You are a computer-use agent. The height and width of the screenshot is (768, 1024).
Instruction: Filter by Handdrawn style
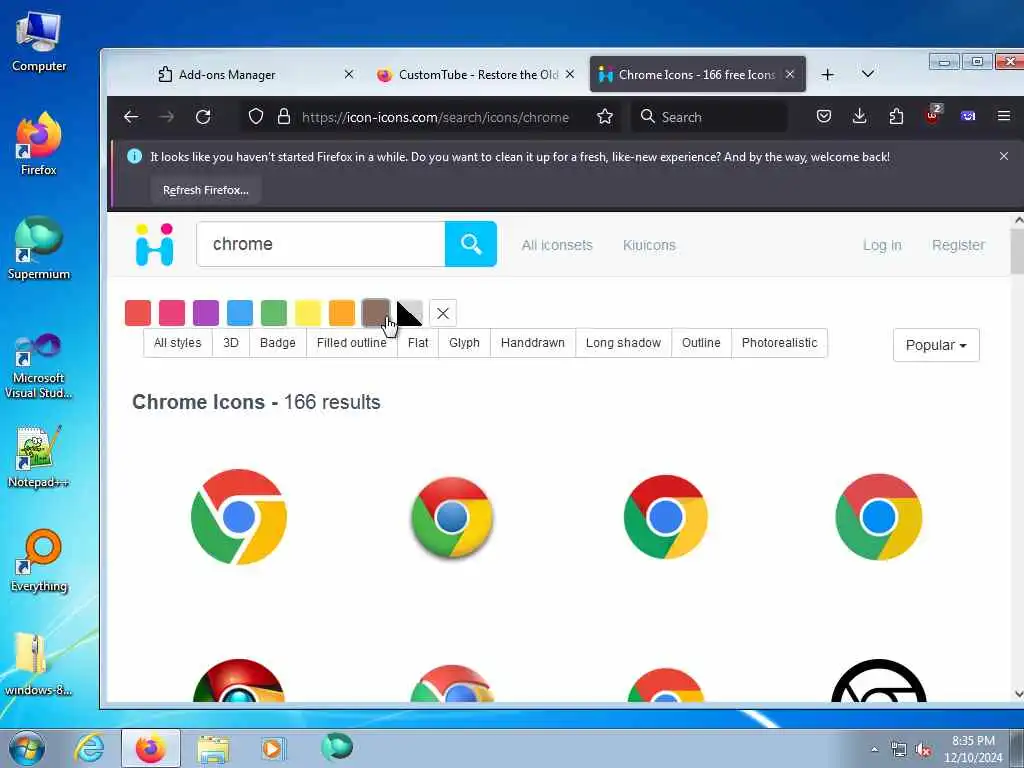click(532, 343)
